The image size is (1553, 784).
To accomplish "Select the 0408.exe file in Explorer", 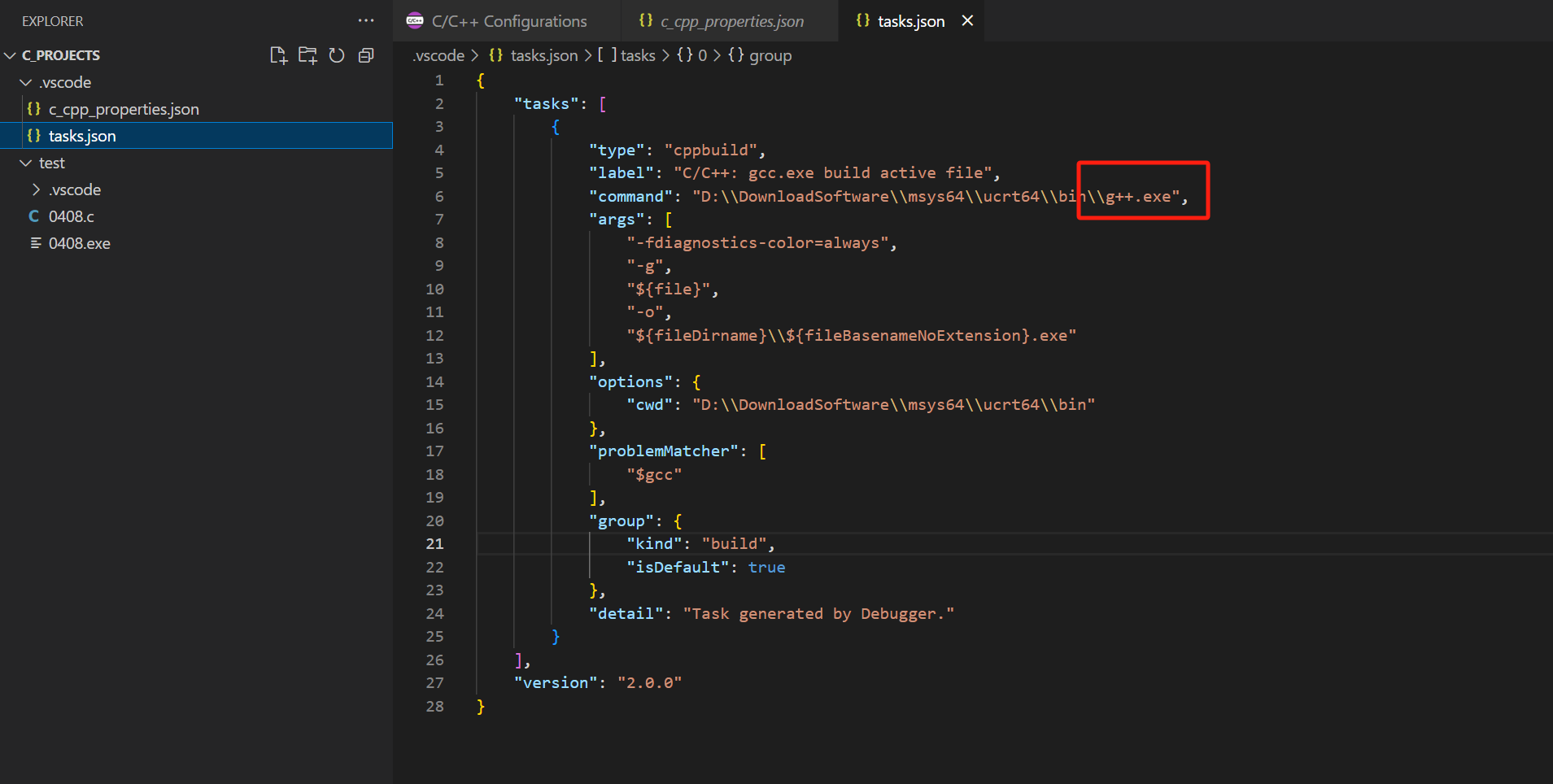I will [x=79, y=243].
